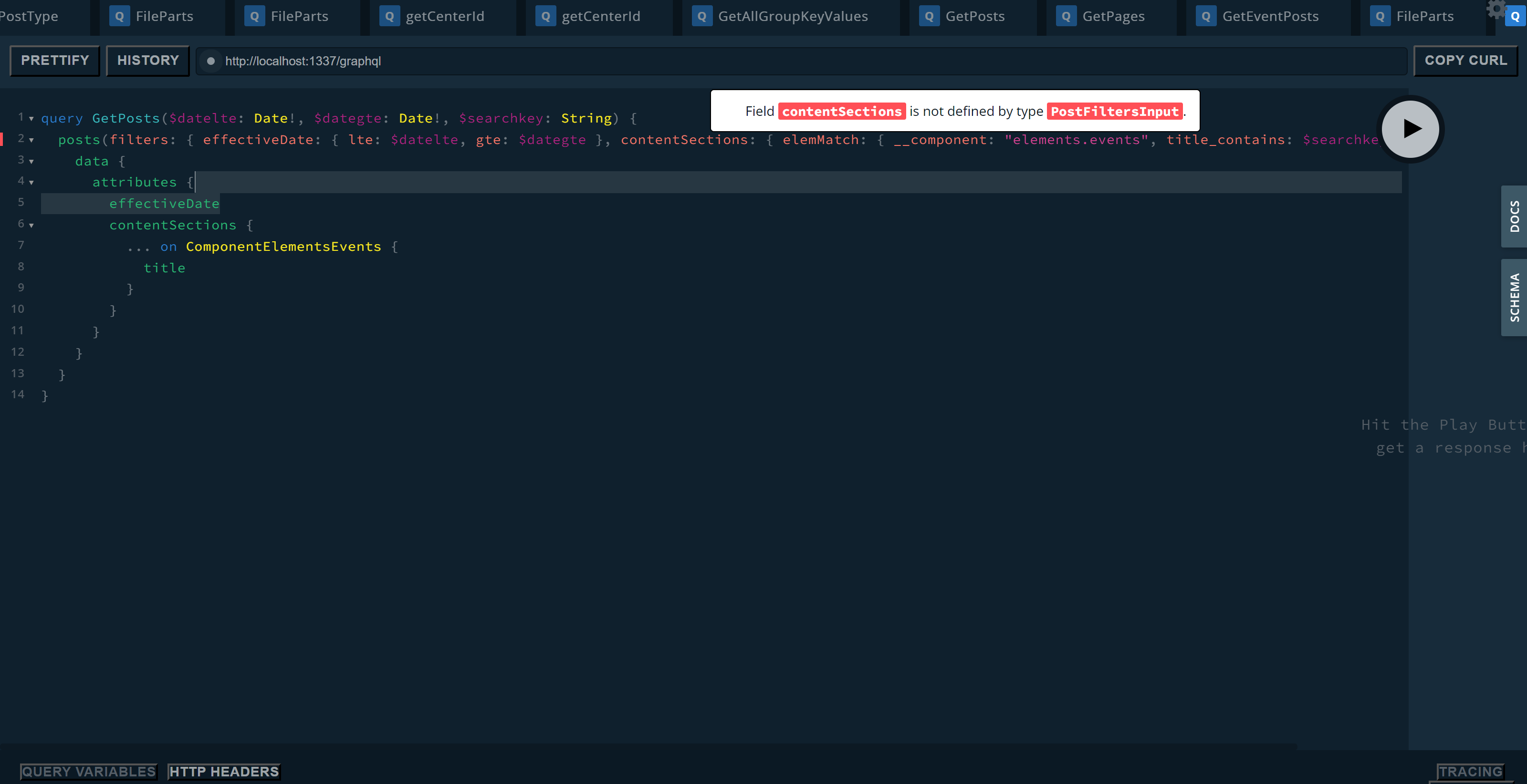Viewport: 1527px width, 784px height.
Task: Click line number 14 in the gutter
Action: click(x=18, y=395)
